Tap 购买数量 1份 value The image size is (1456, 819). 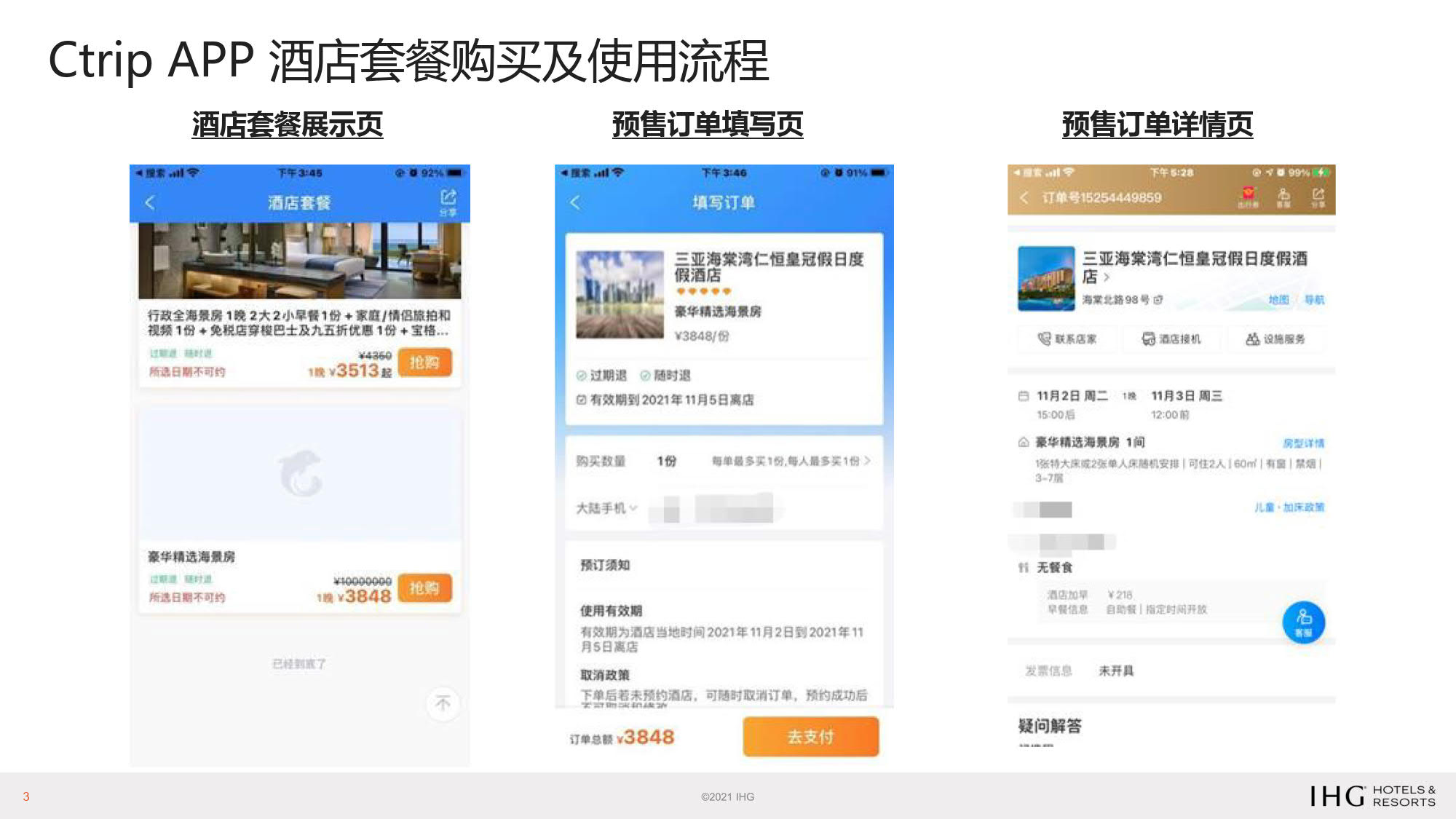[x=666, y=461]
